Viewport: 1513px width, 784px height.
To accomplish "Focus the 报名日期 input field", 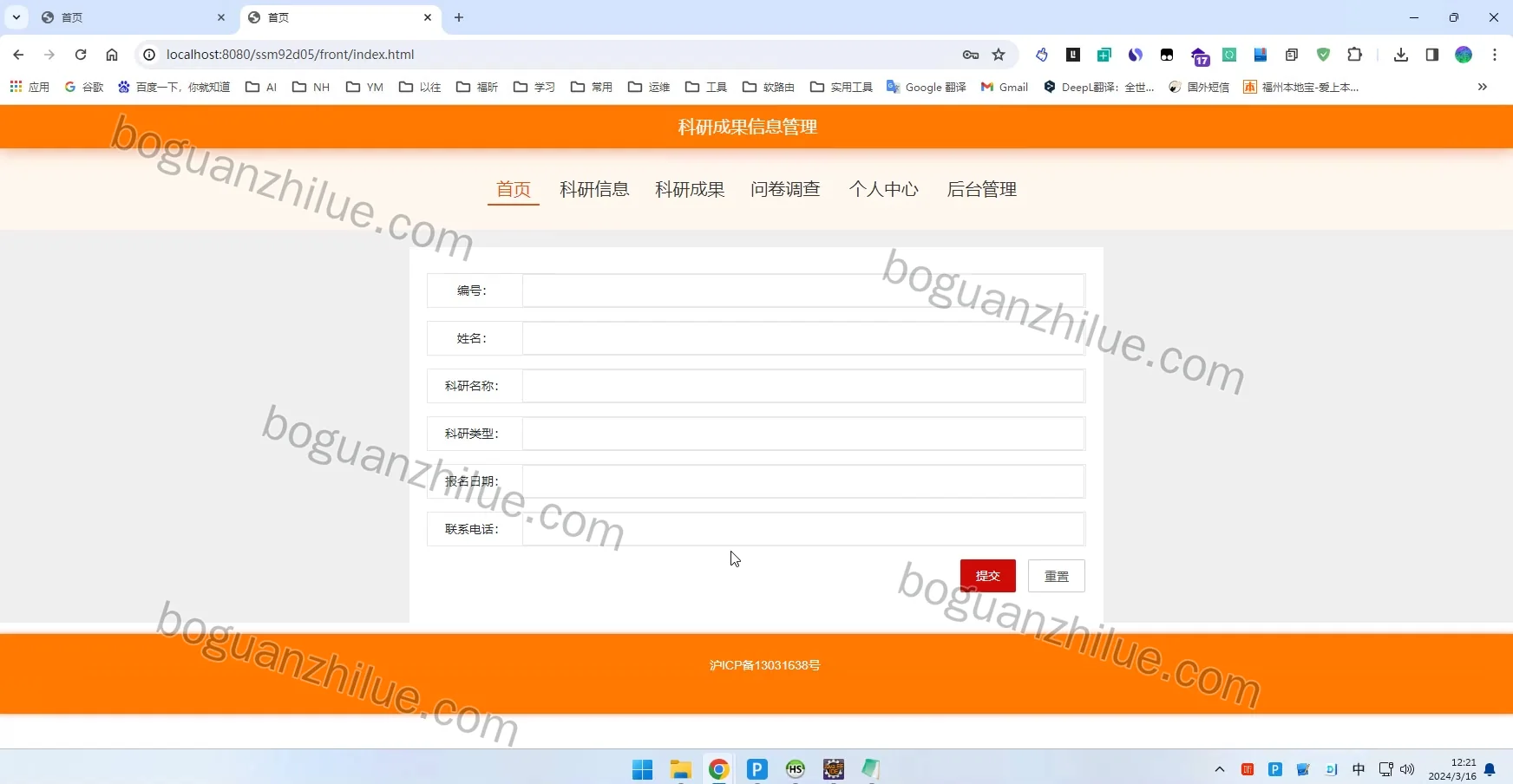I will pos(803,481).
